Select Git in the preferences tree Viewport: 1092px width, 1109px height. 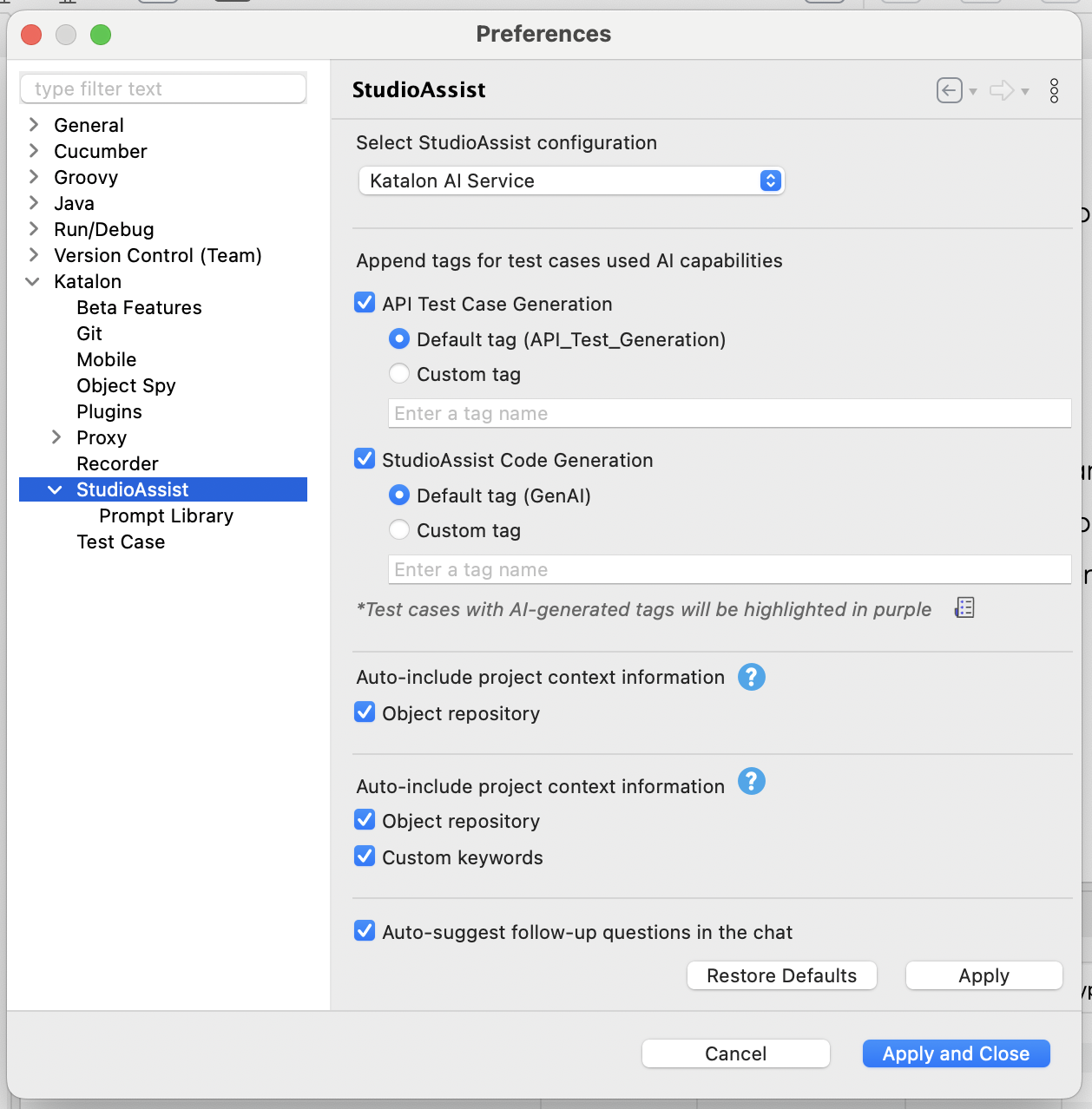pos(89,333)
